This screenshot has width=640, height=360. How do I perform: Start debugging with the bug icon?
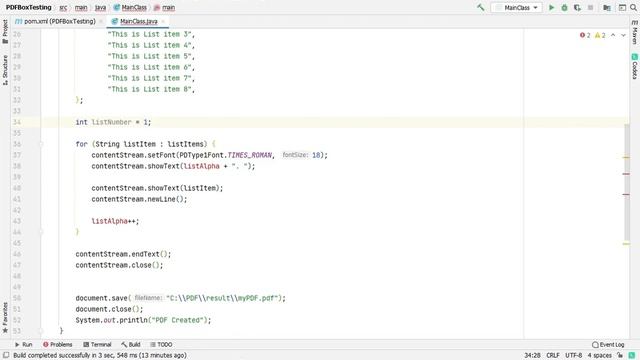click(564, 7)
